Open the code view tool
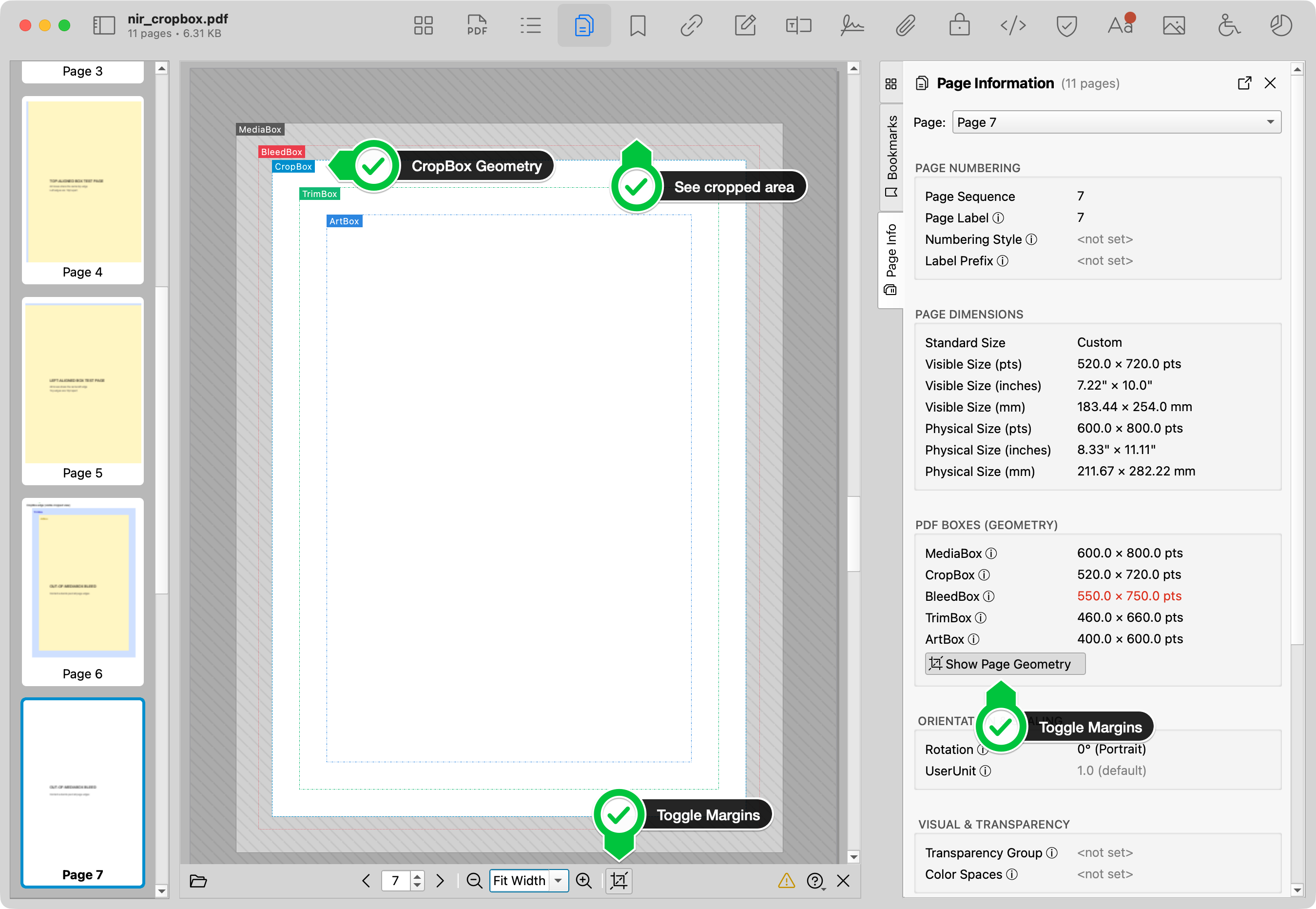Viewport: 1316px width, 909px height. coord(1013,26)
